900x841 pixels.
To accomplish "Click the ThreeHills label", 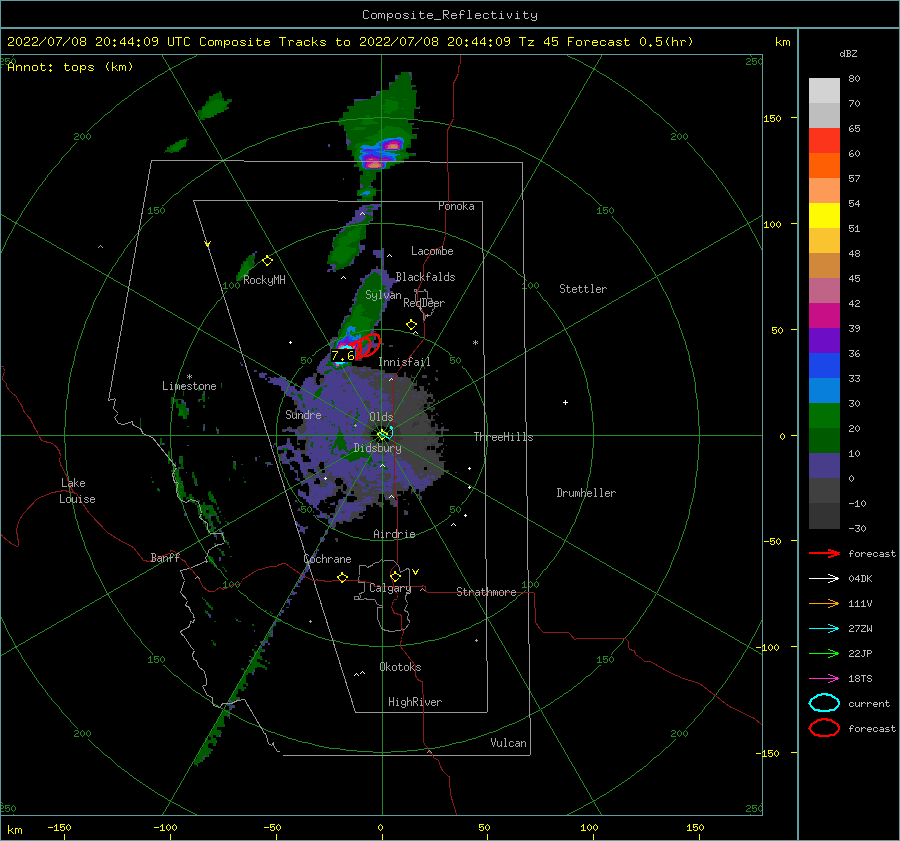I will point(503,437).
